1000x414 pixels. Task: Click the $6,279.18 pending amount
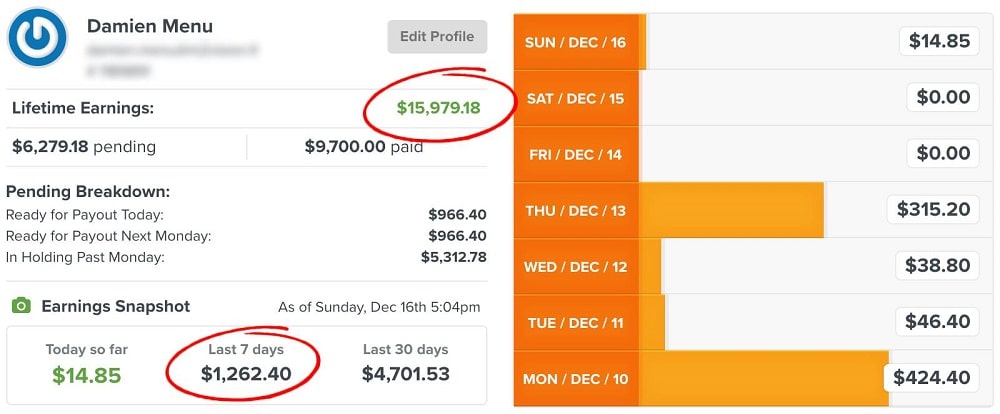50,147
